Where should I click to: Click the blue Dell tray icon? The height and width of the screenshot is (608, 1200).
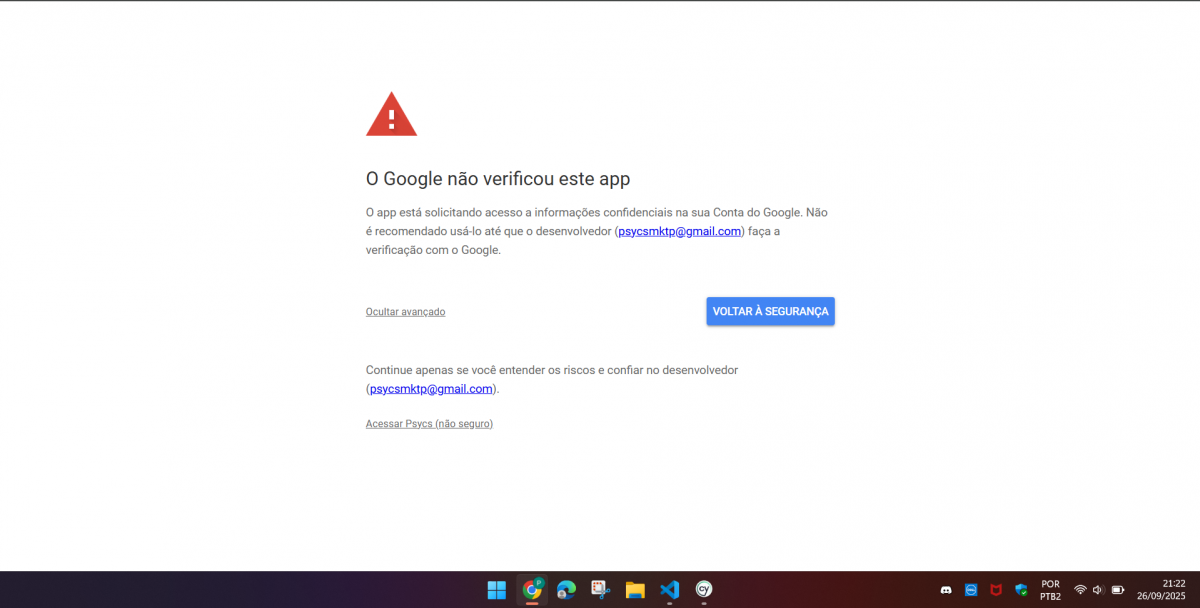pos(971,590)
